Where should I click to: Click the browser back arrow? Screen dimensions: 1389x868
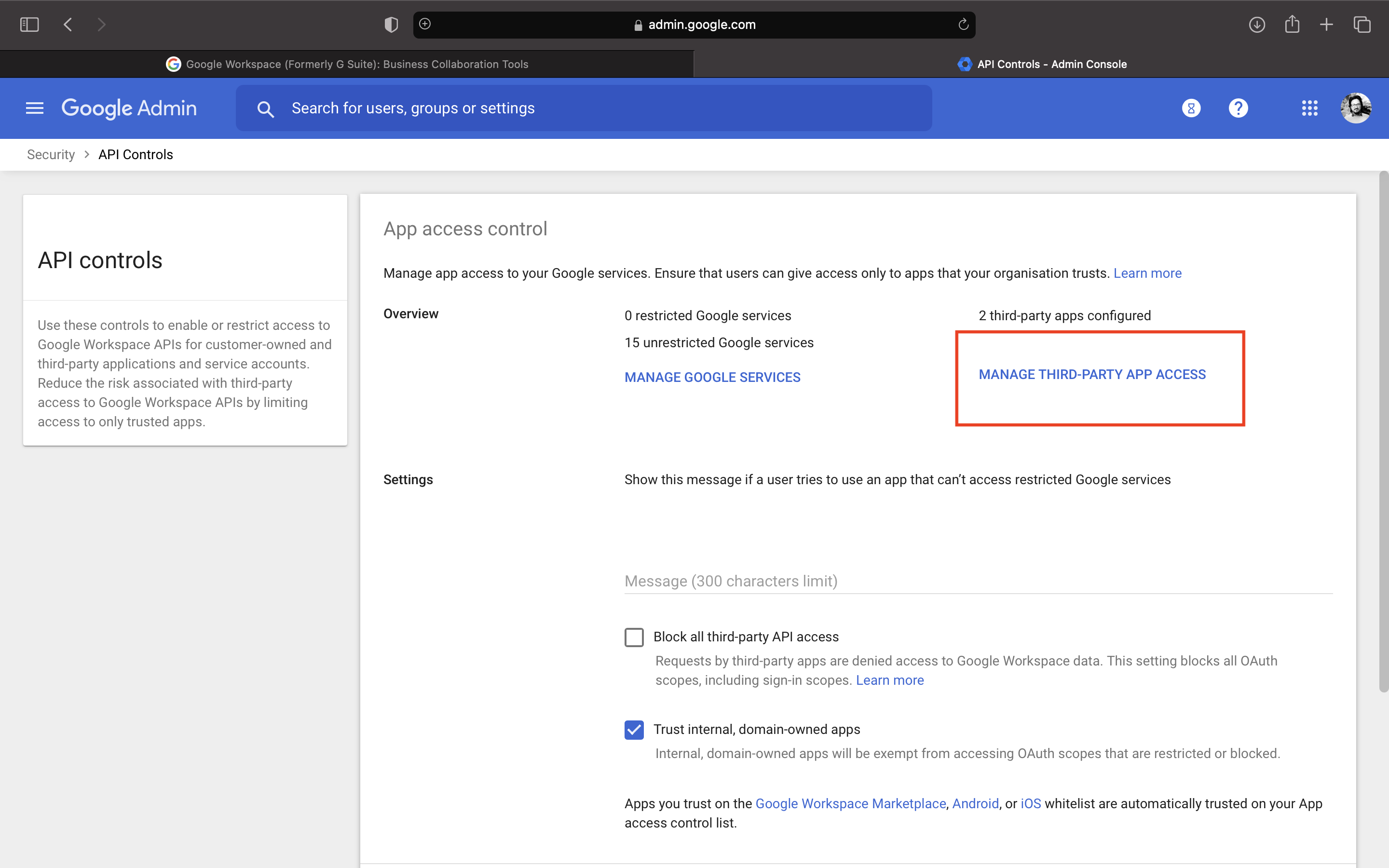68,25
